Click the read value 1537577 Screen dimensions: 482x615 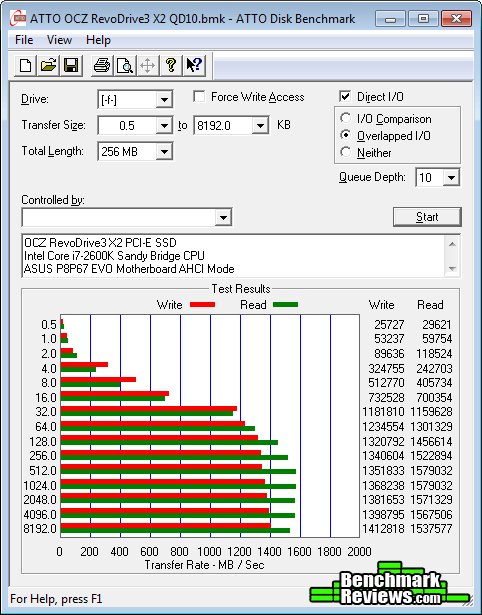pos(431,529)
